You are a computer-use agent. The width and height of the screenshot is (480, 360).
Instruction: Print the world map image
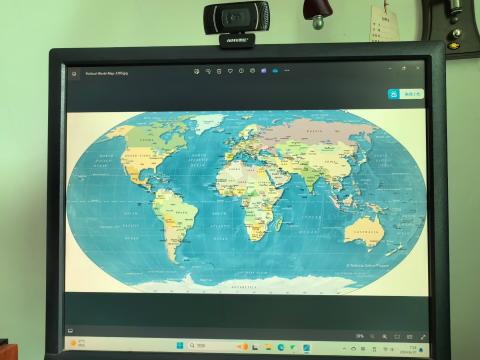tap(253, 71)
